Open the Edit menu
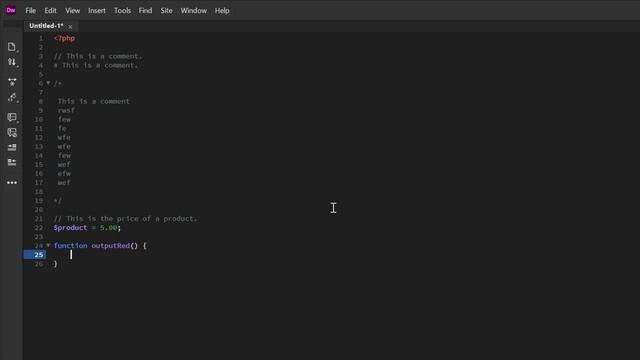 [x=50, y=11]
